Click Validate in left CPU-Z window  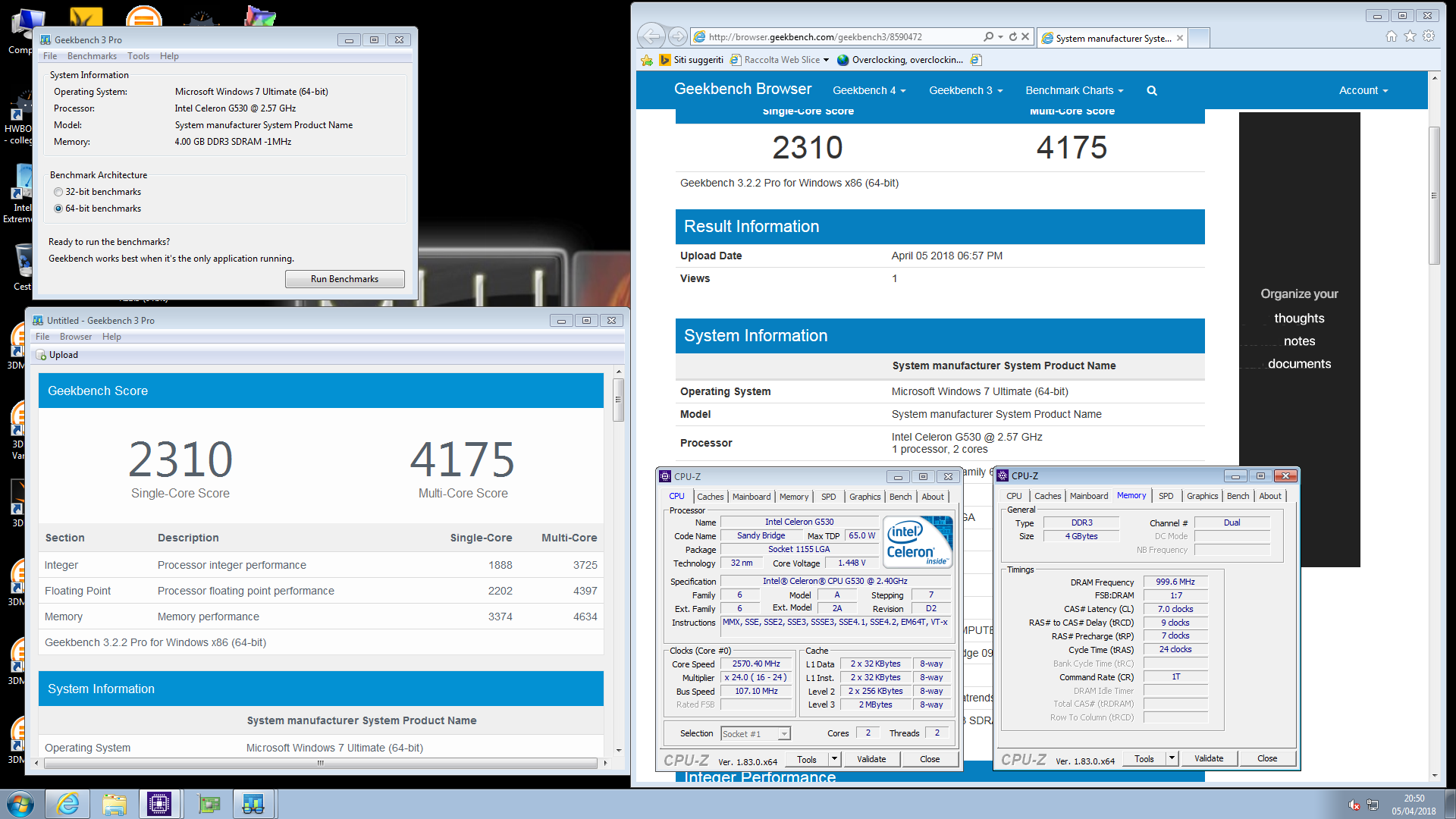[x=871, y=759]
